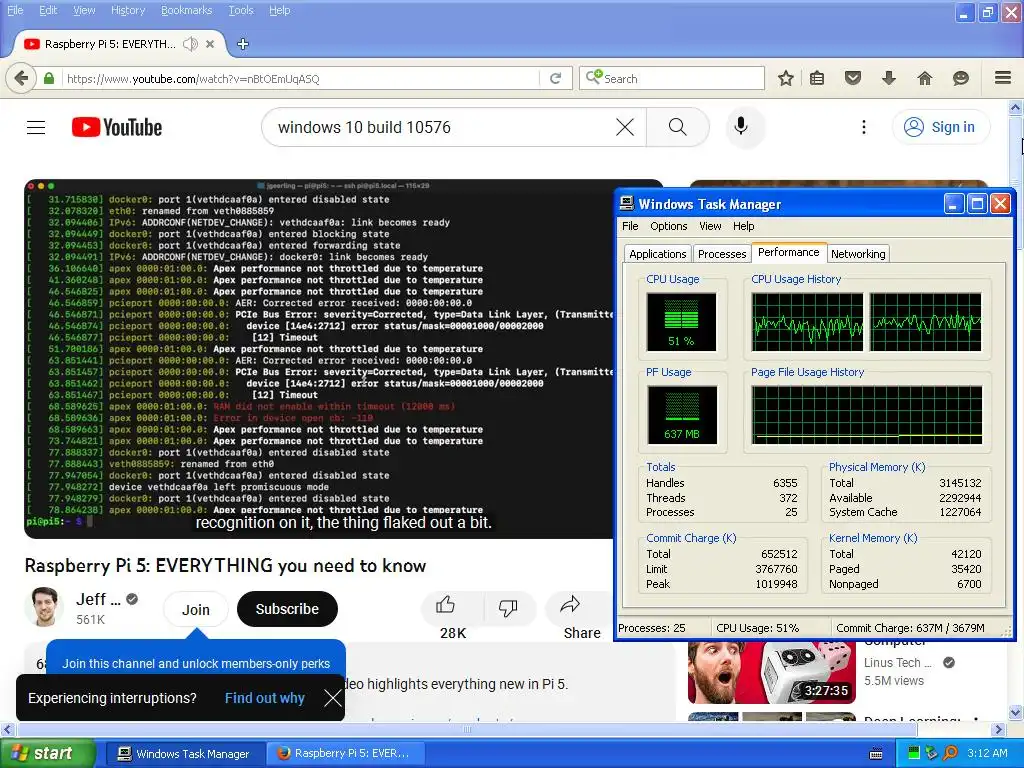
Task: Open the YouTube guide hamburger menu
Action: [36, 127]
